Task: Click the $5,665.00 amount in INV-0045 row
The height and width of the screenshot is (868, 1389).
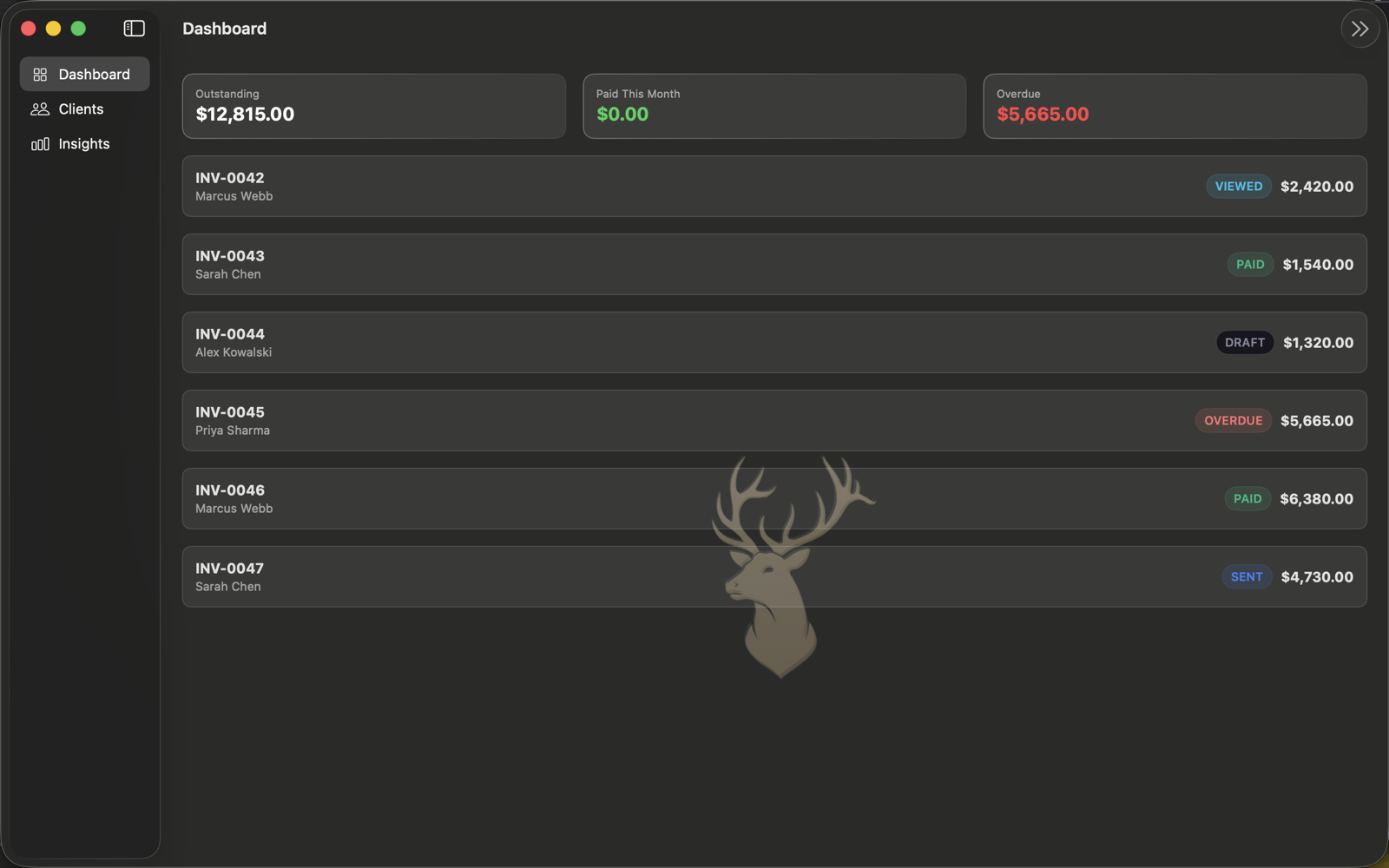Action: [x=1317, y=421]
